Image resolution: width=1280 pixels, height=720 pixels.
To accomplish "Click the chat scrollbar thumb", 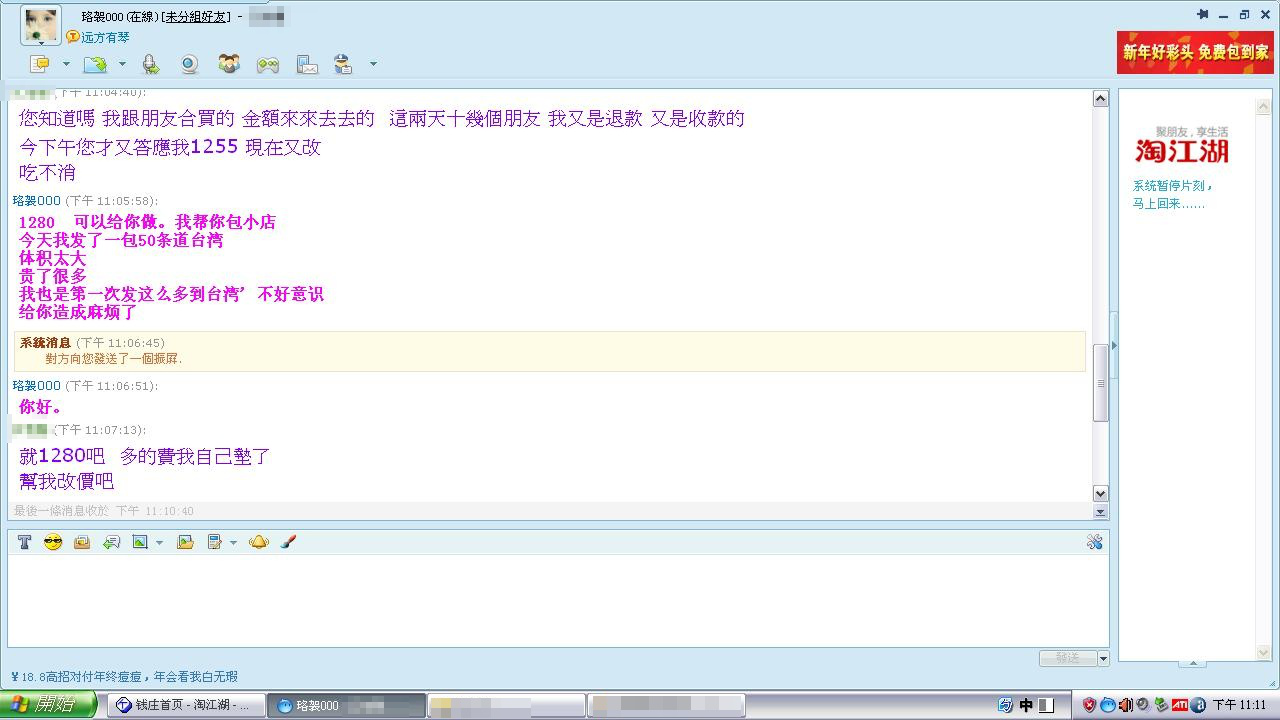I will (x=1100, y=383).
